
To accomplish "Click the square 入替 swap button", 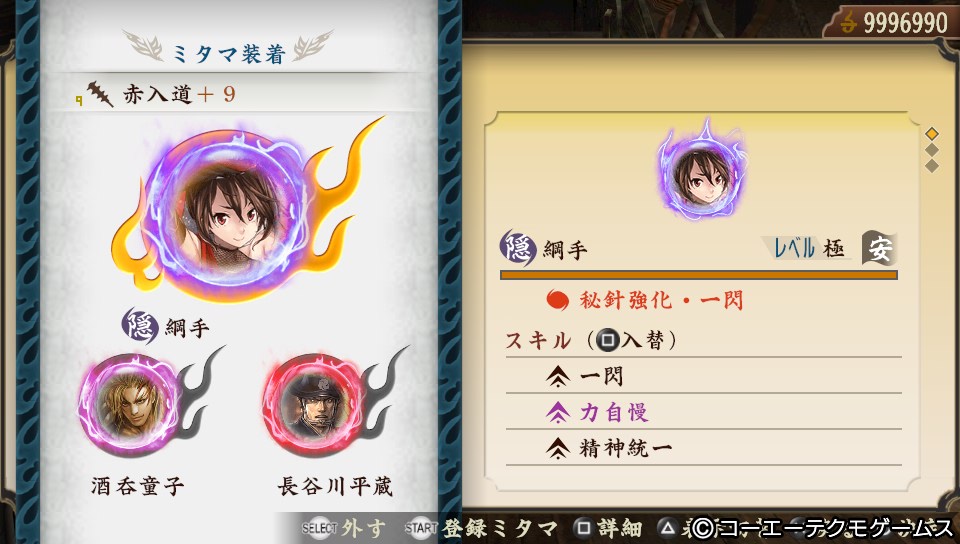I will 607,340.
